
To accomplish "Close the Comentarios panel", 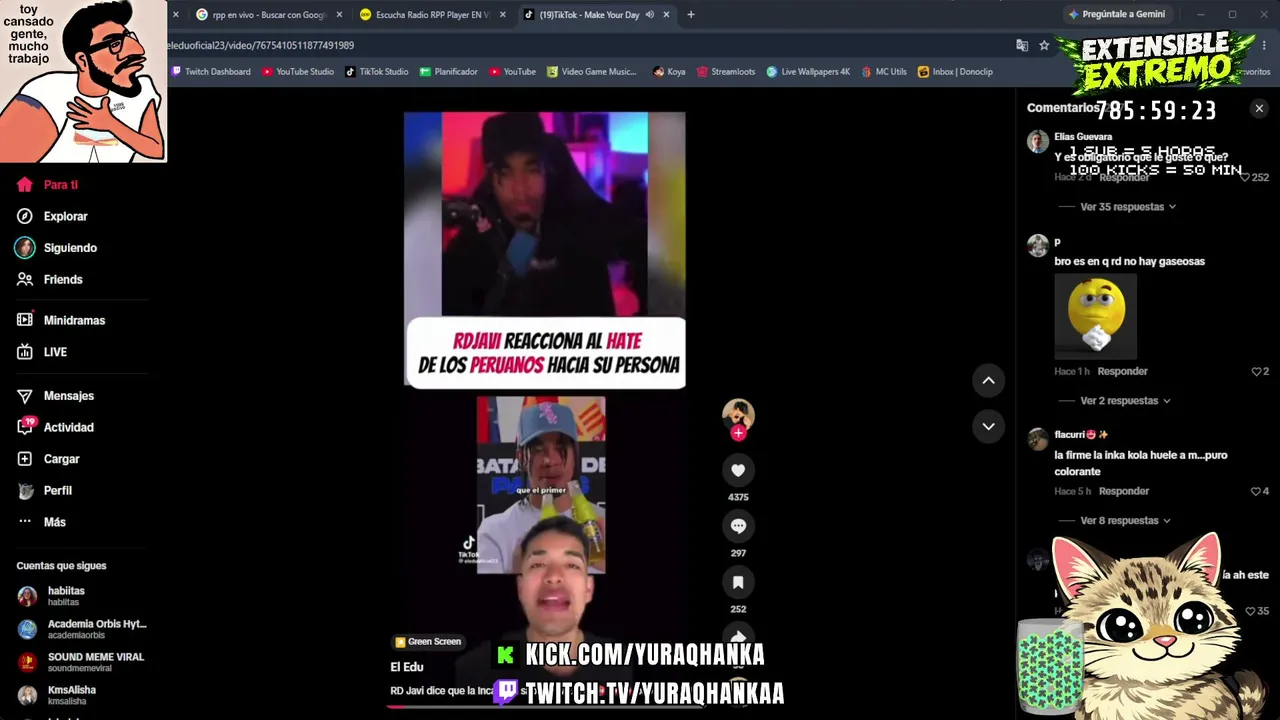I will pos(1259,108).
